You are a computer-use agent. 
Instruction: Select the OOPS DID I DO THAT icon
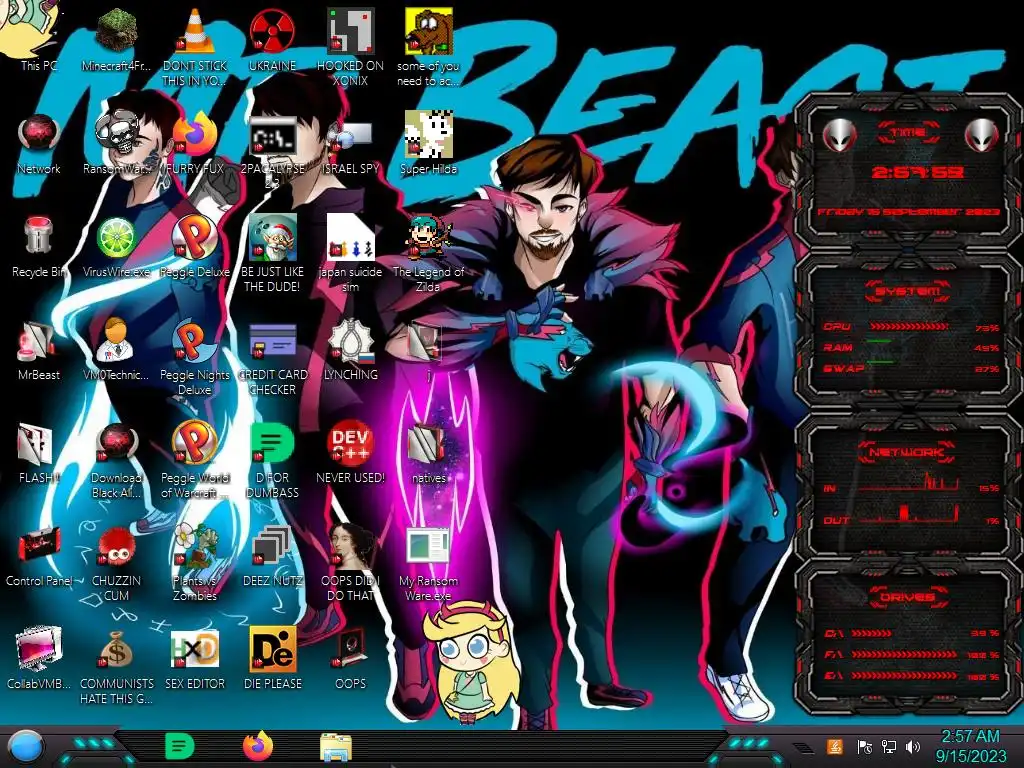(x=351, y=546)
